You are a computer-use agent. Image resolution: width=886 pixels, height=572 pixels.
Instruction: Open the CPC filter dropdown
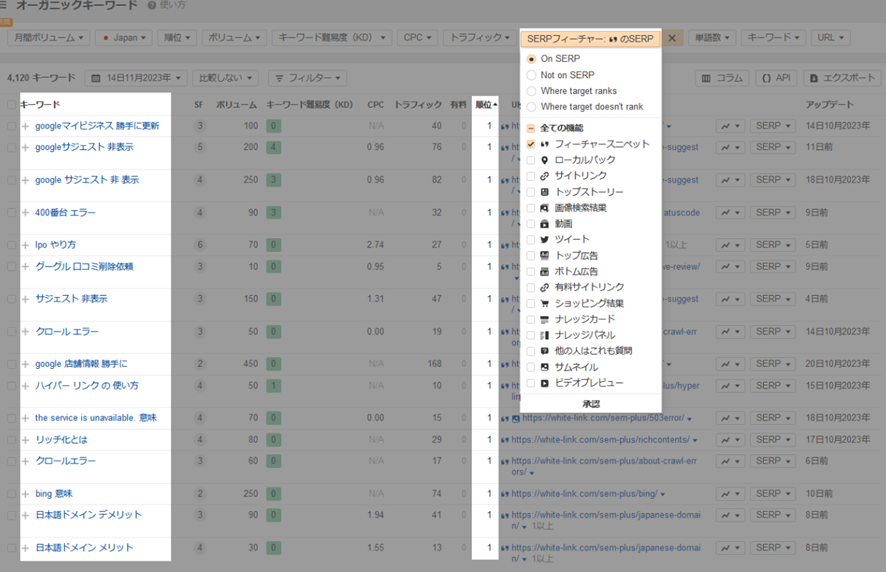(418, 38)
